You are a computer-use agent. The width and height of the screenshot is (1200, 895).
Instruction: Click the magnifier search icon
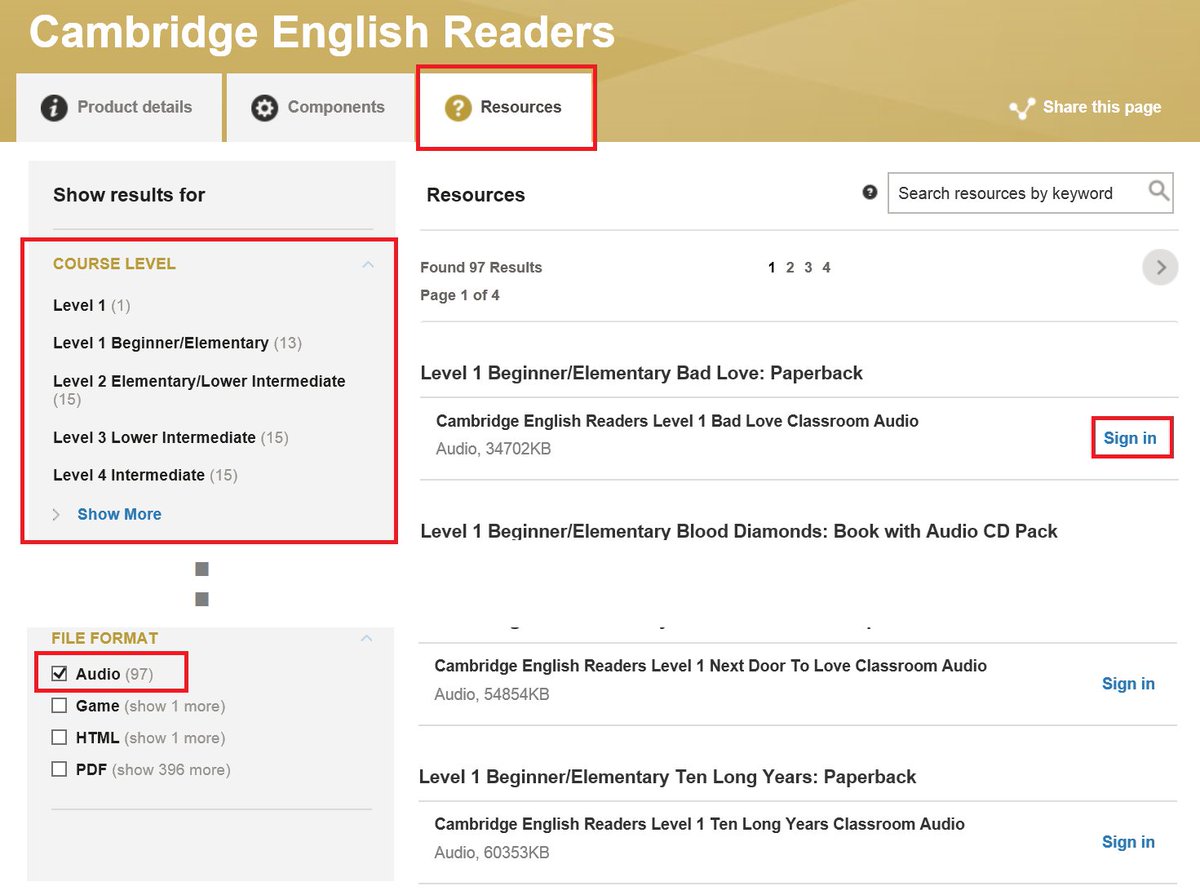pos(1159,190)
